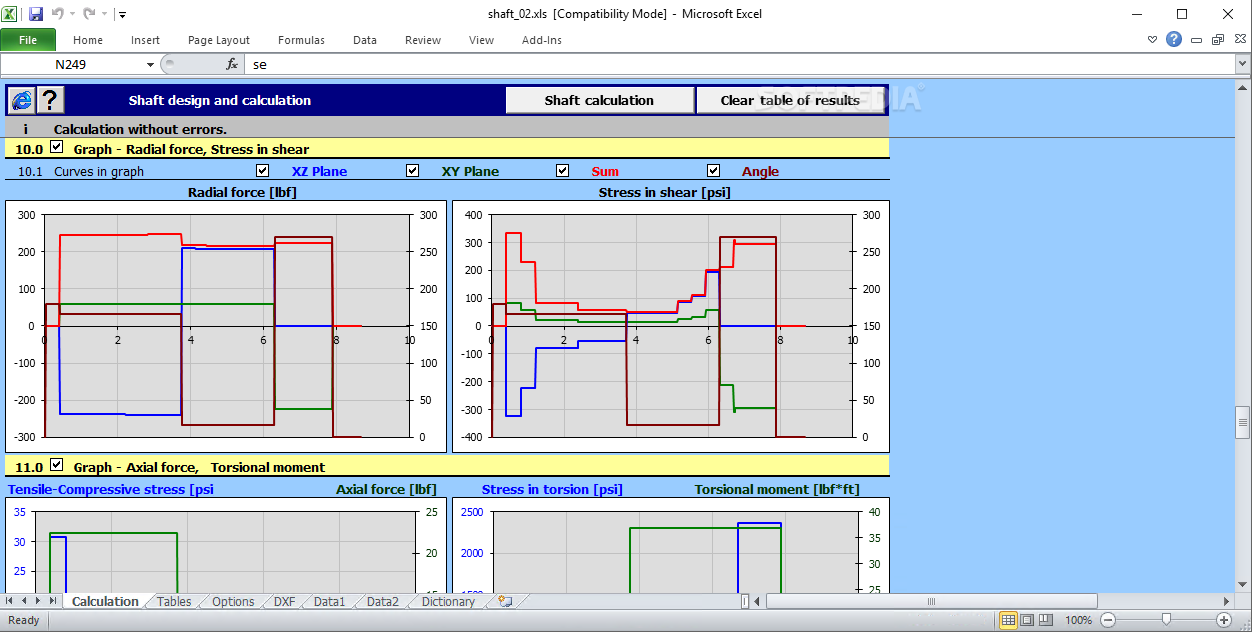Open the Page Layout ribbon tab
Screen dimensions: 1252x632
point(219,40)
